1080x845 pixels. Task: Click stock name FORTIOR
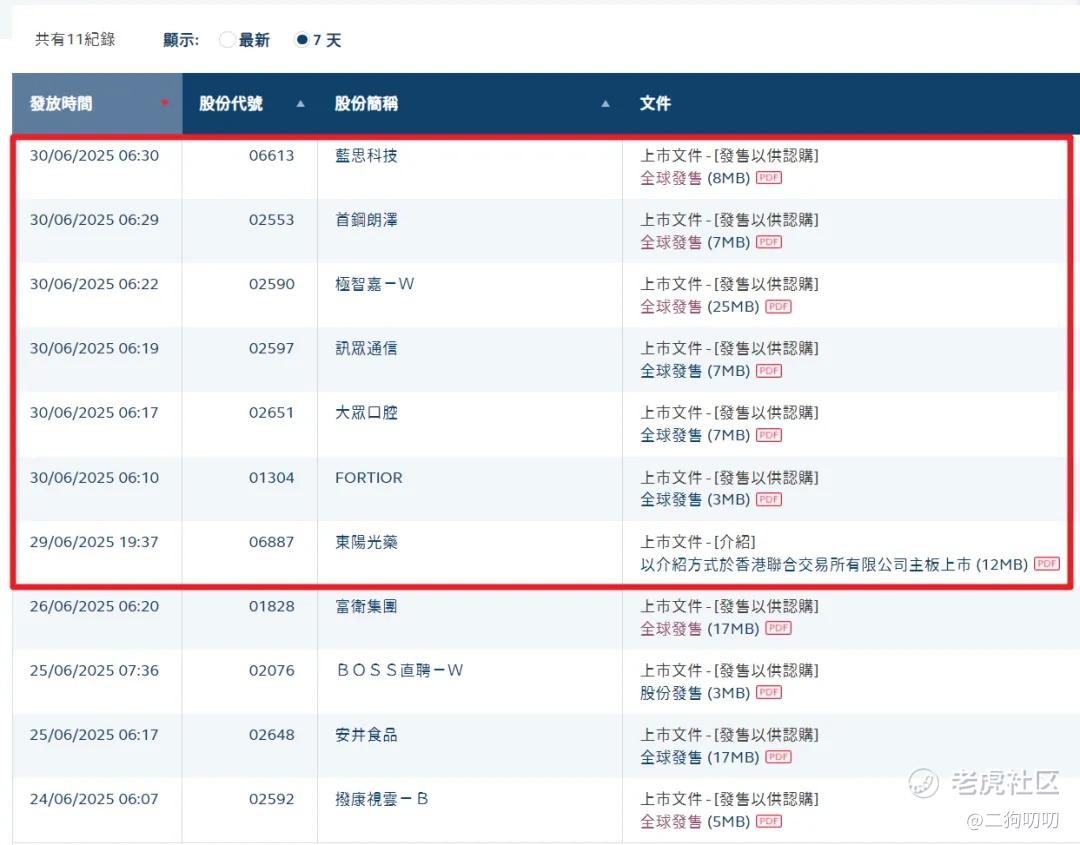[368, 477]
